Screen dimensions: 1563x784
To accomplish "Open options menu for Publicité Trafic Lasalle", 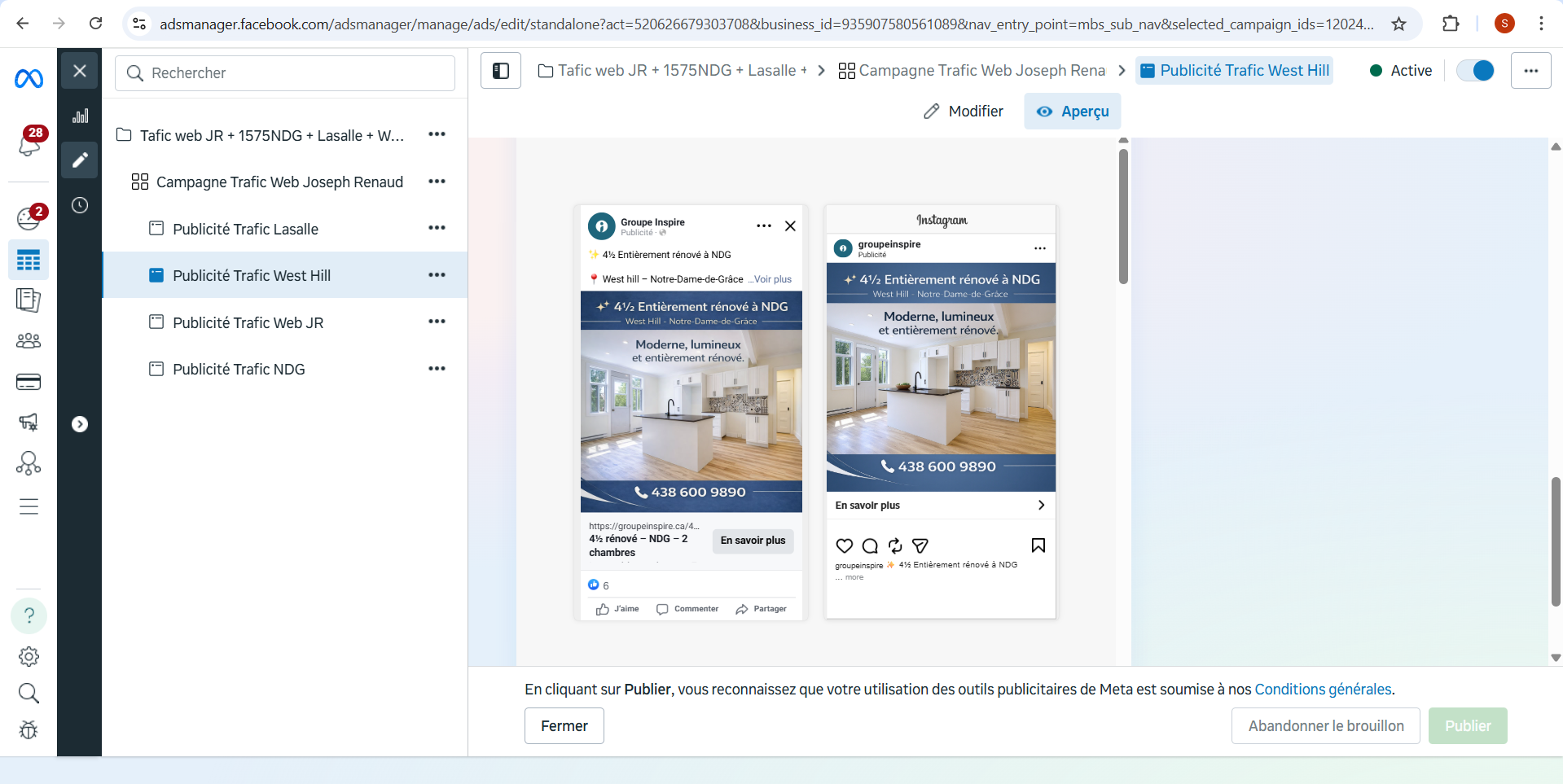I will [x=437, y=228].
